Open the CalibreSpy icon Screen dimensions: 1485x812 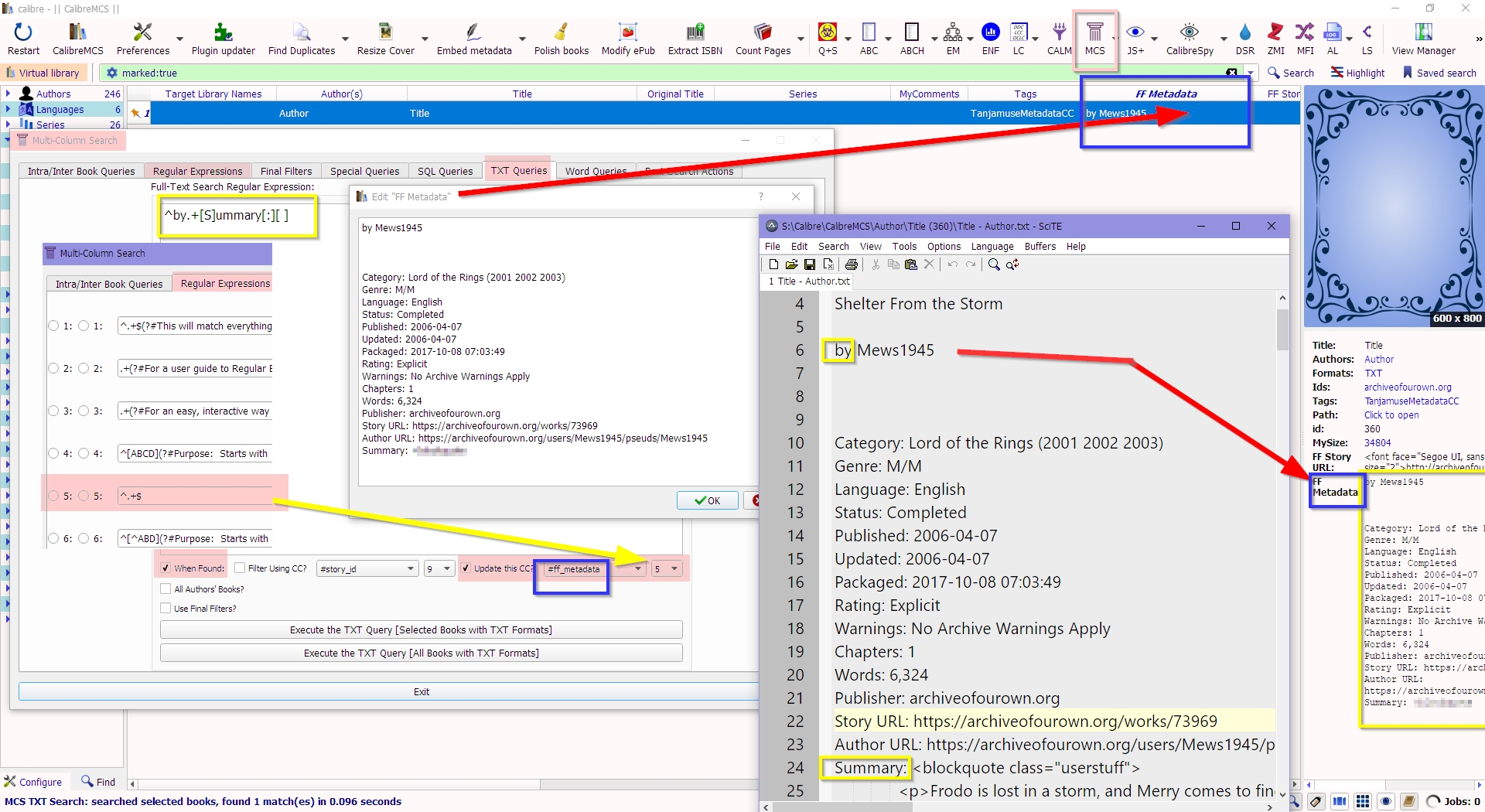tap(1190, 32)
